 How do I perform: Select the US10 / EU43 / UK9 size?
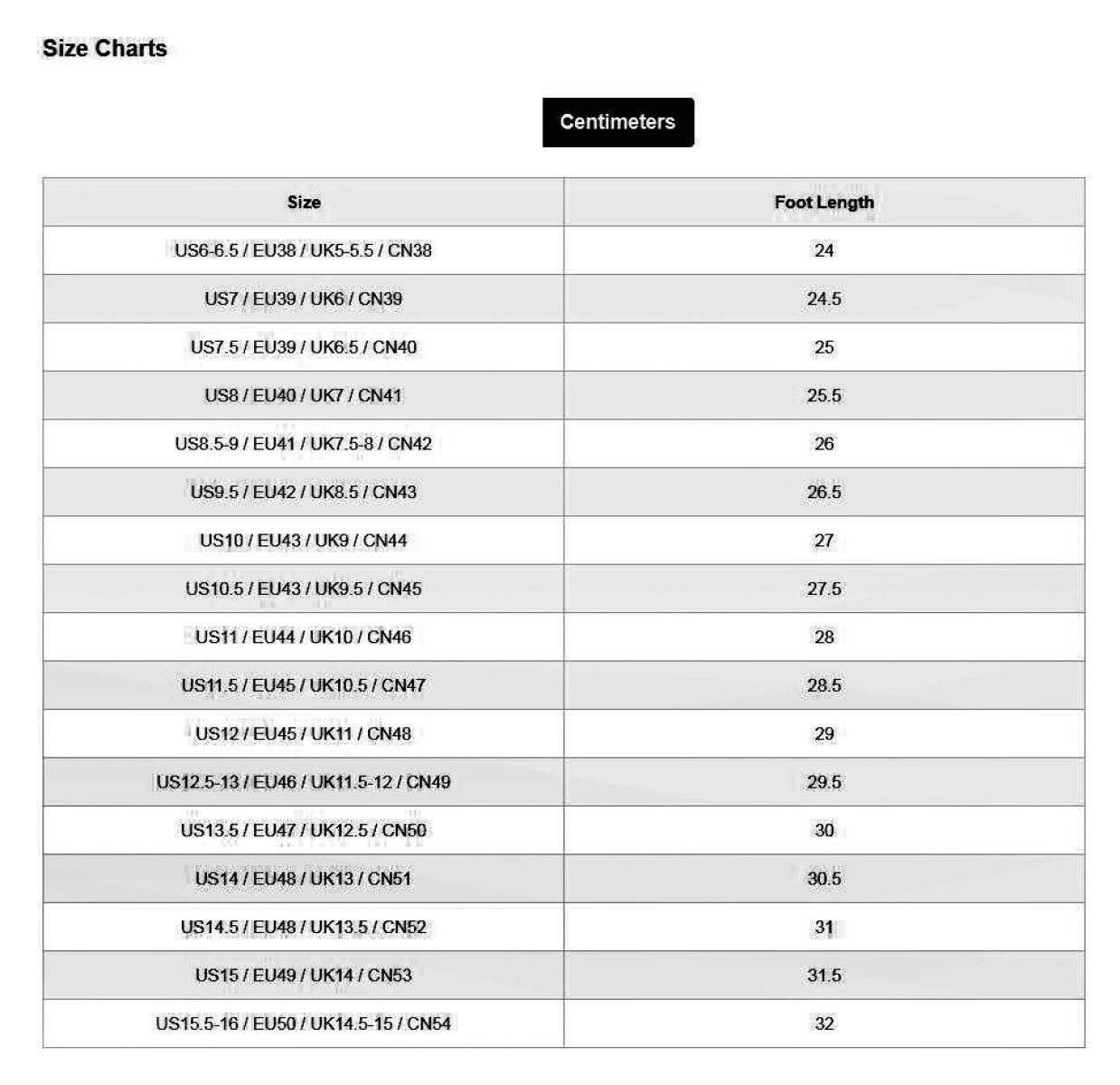click(x=304, y=541)
